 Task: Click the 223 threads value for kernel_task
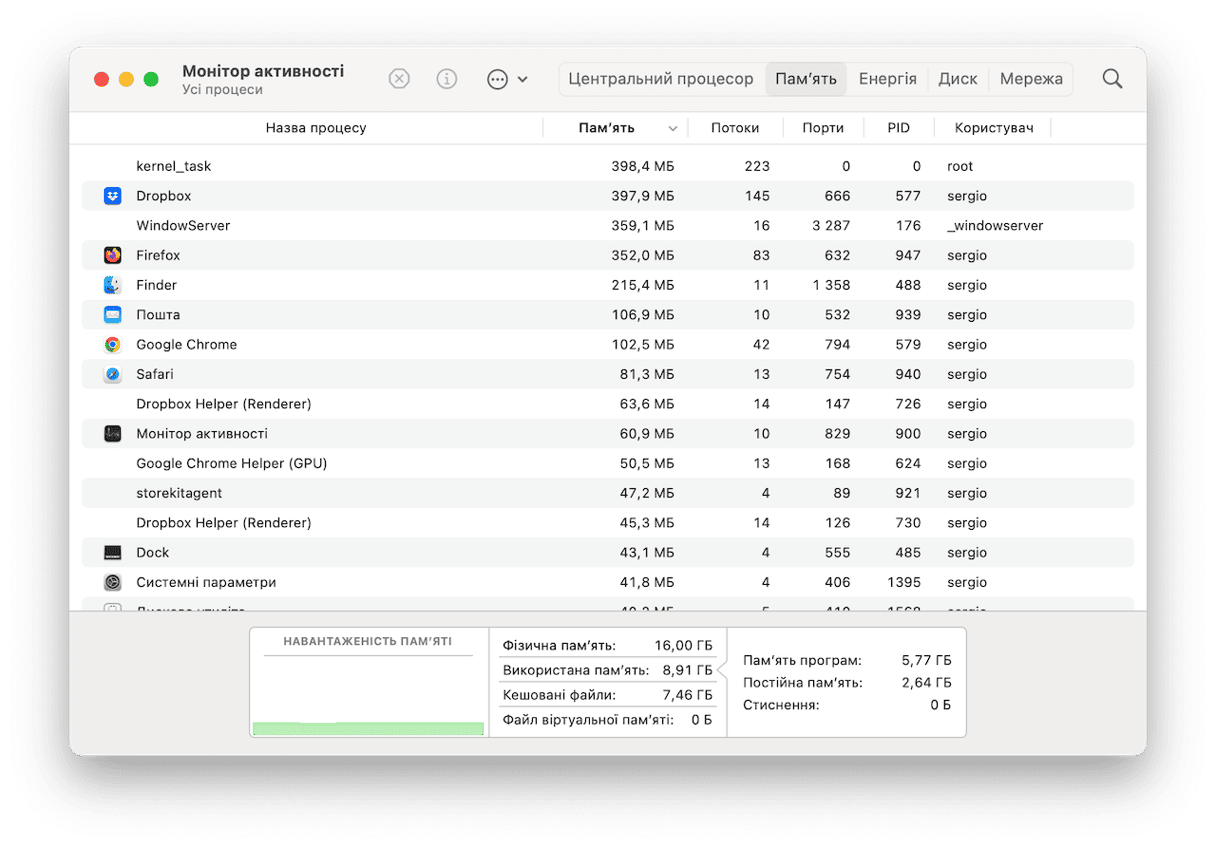[757, 166]
